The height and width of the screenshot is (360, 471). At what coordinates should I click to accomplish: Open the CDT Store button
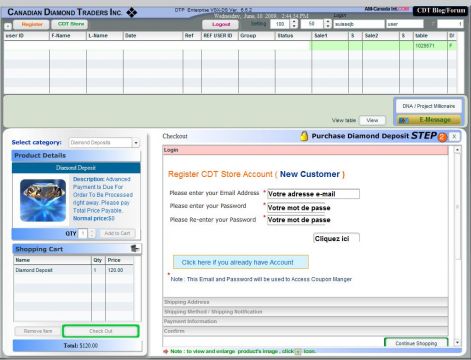coord(70,24)
